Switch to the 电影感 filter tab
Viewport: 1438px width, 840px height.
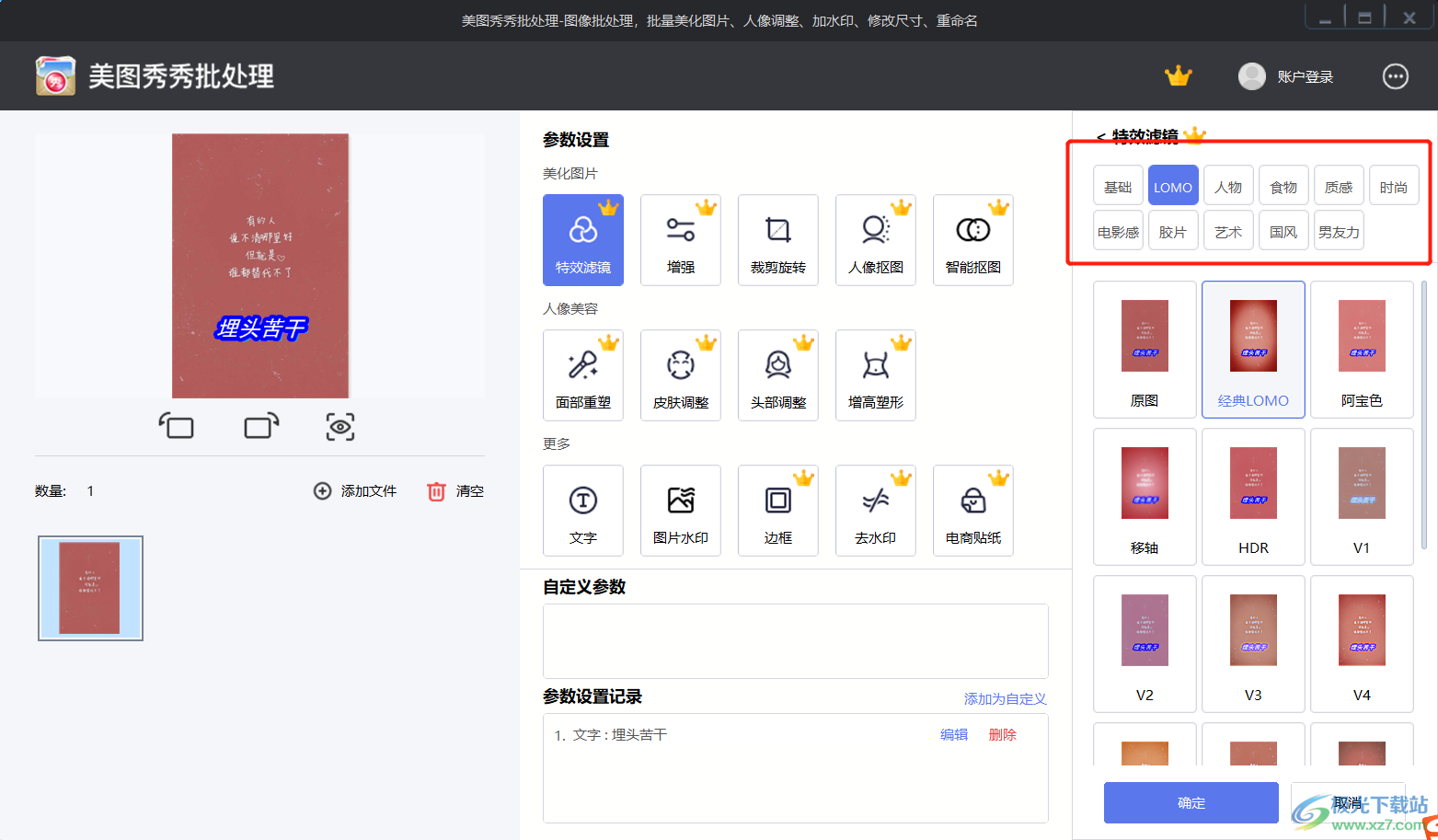[1118, 232]
